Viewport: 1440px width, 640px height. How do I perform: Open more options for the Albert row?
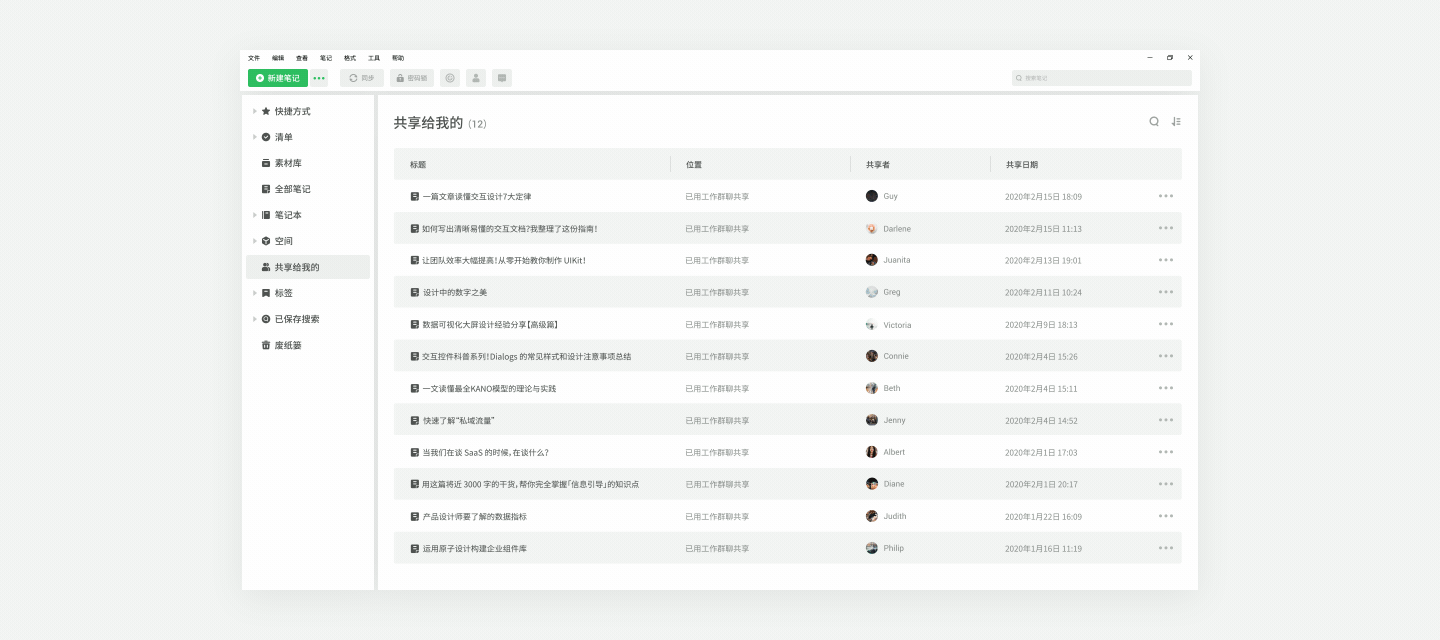click(x=1166, y=452)
